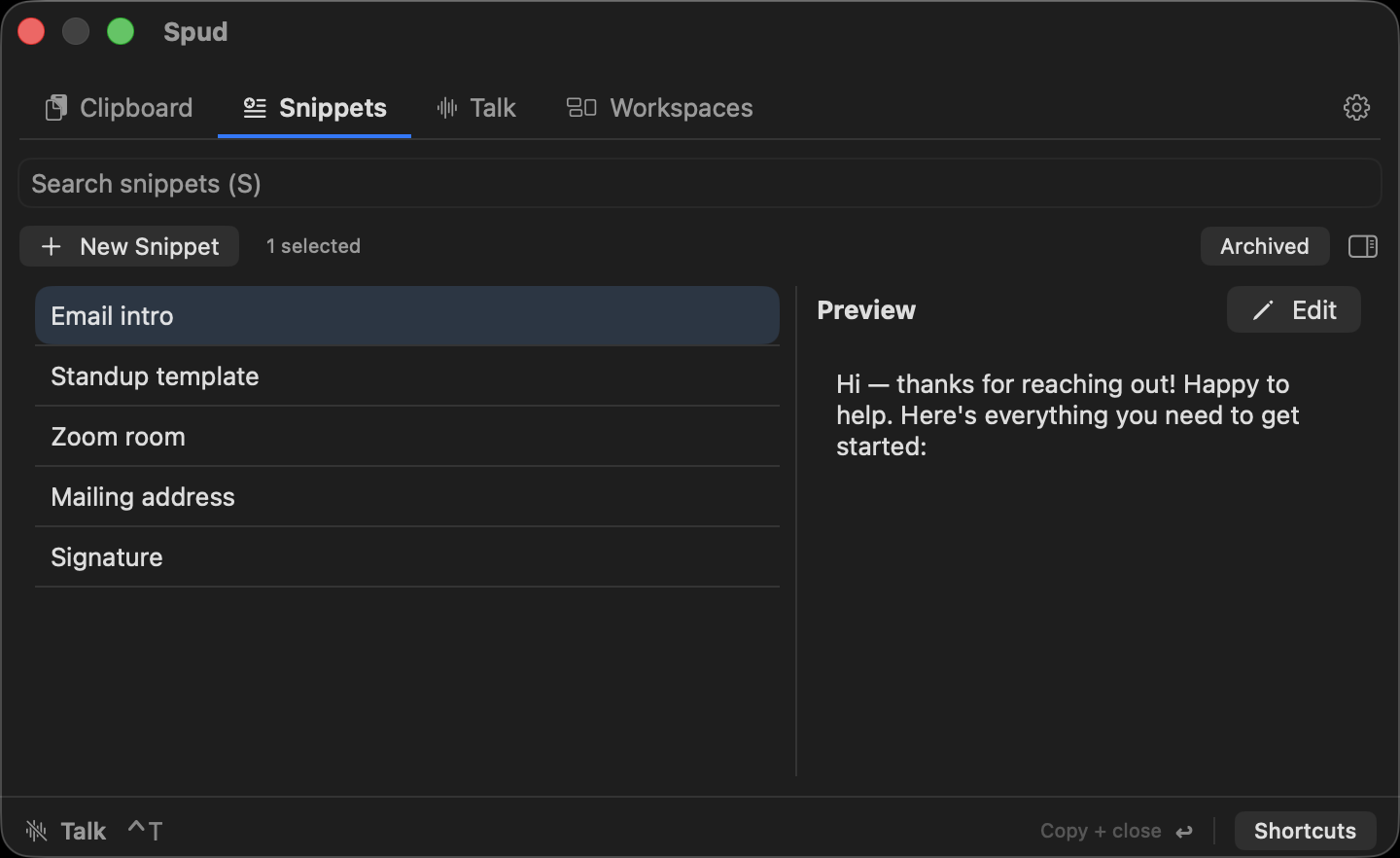Open the Workspaces tab
The width and height of the screenshot is (1400, 858).
pos(659,108)
